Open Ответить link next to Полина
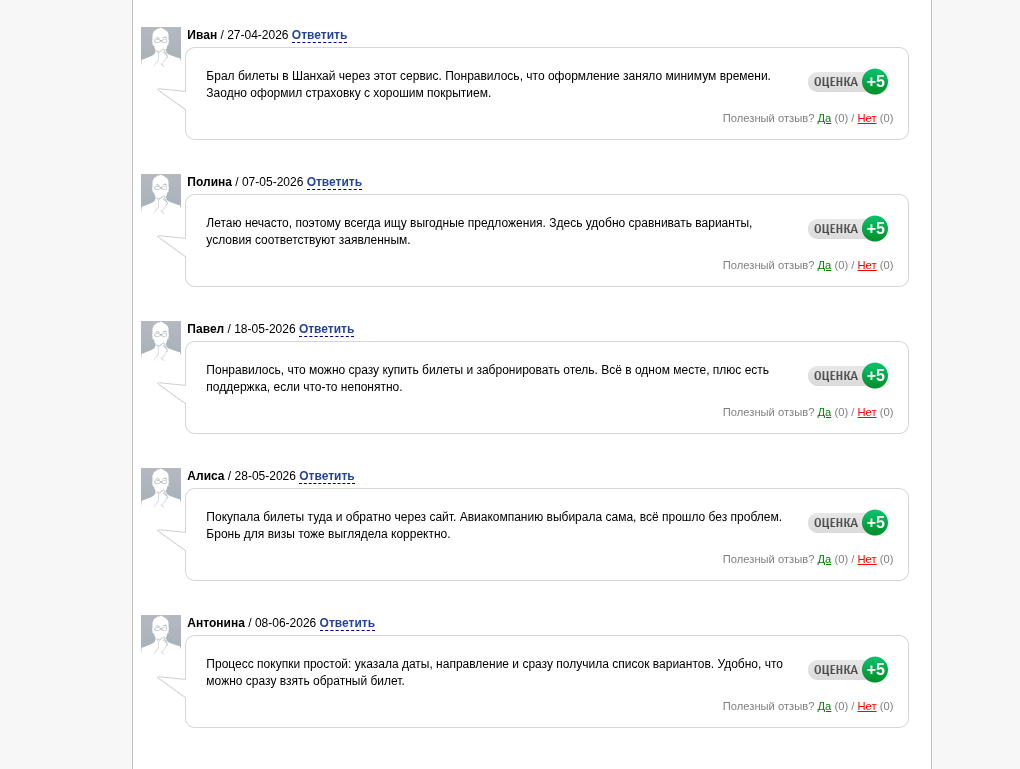Viewport: 1020px width, 769px height. tap(334, 182)
